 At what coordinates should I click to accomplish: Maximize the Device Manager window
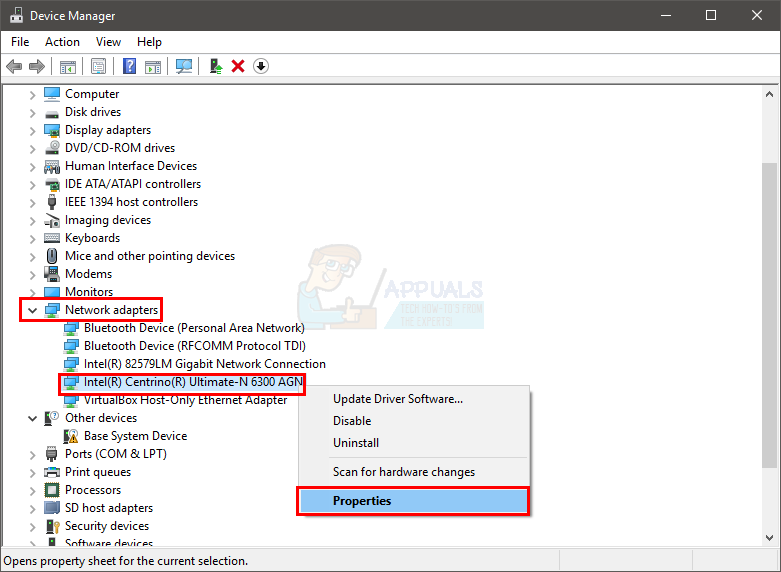(711, 15)
